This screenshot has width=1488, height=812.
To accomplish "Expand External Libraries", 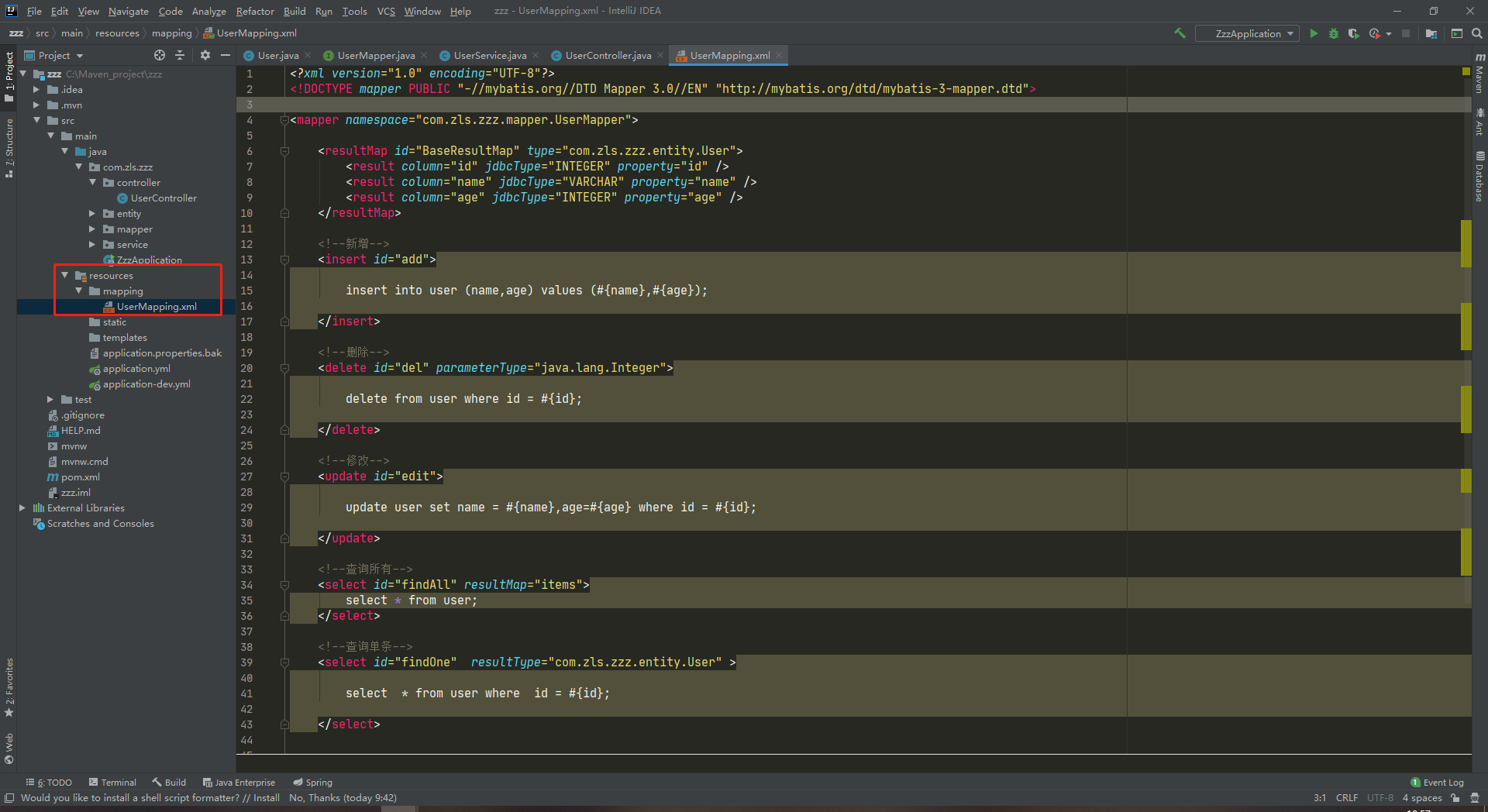I will [x=22, y=508].
